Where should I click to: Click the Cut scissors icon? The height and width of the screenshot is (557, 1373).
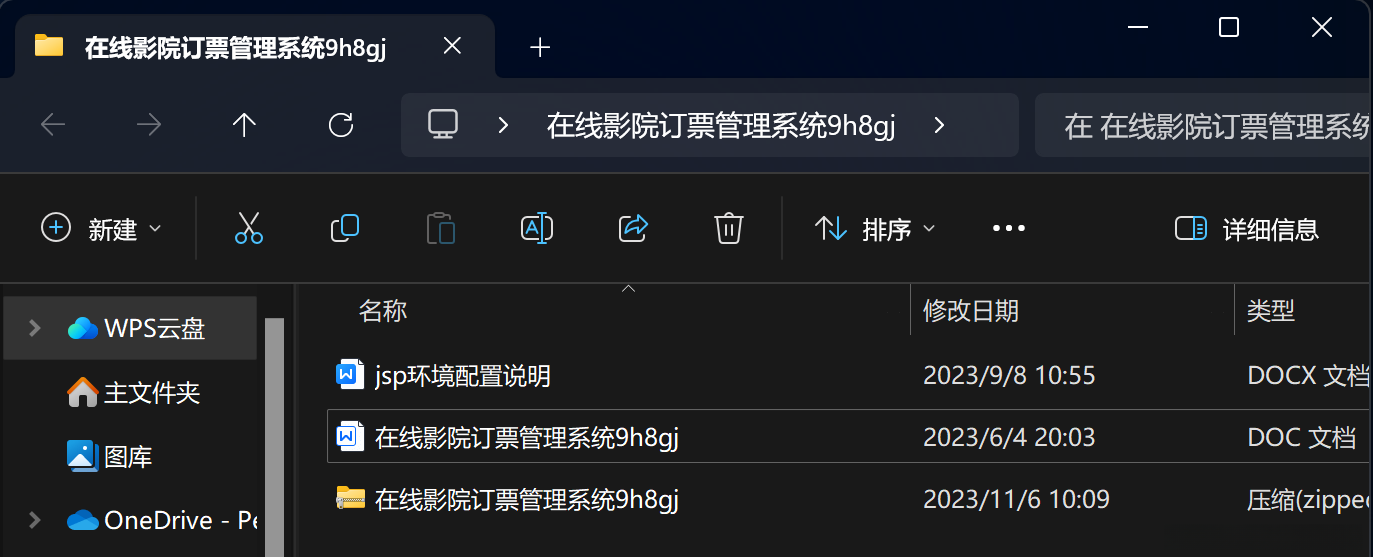click(x=249, y=229)
